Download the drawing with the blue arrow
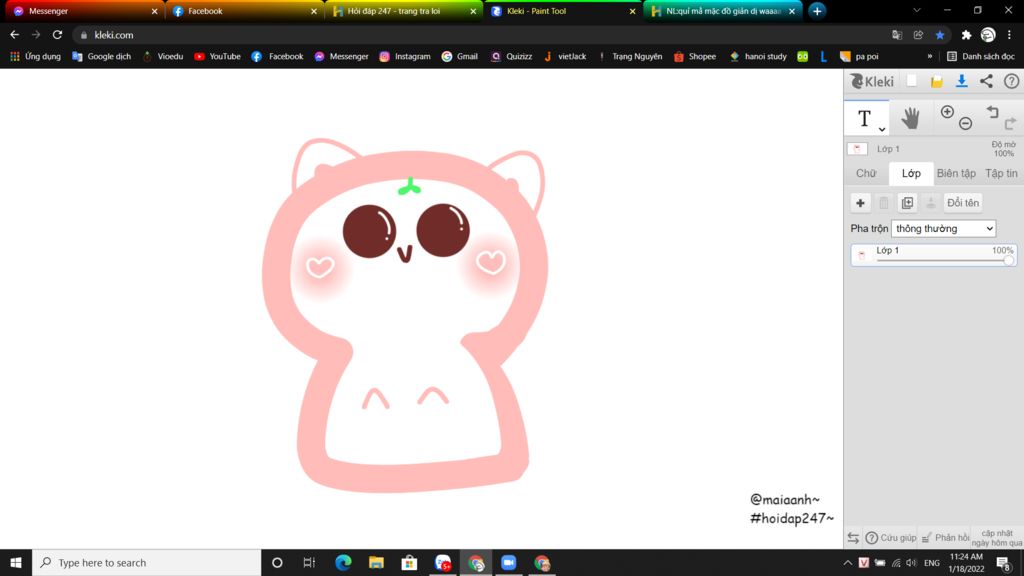 [x=961, y=81]
